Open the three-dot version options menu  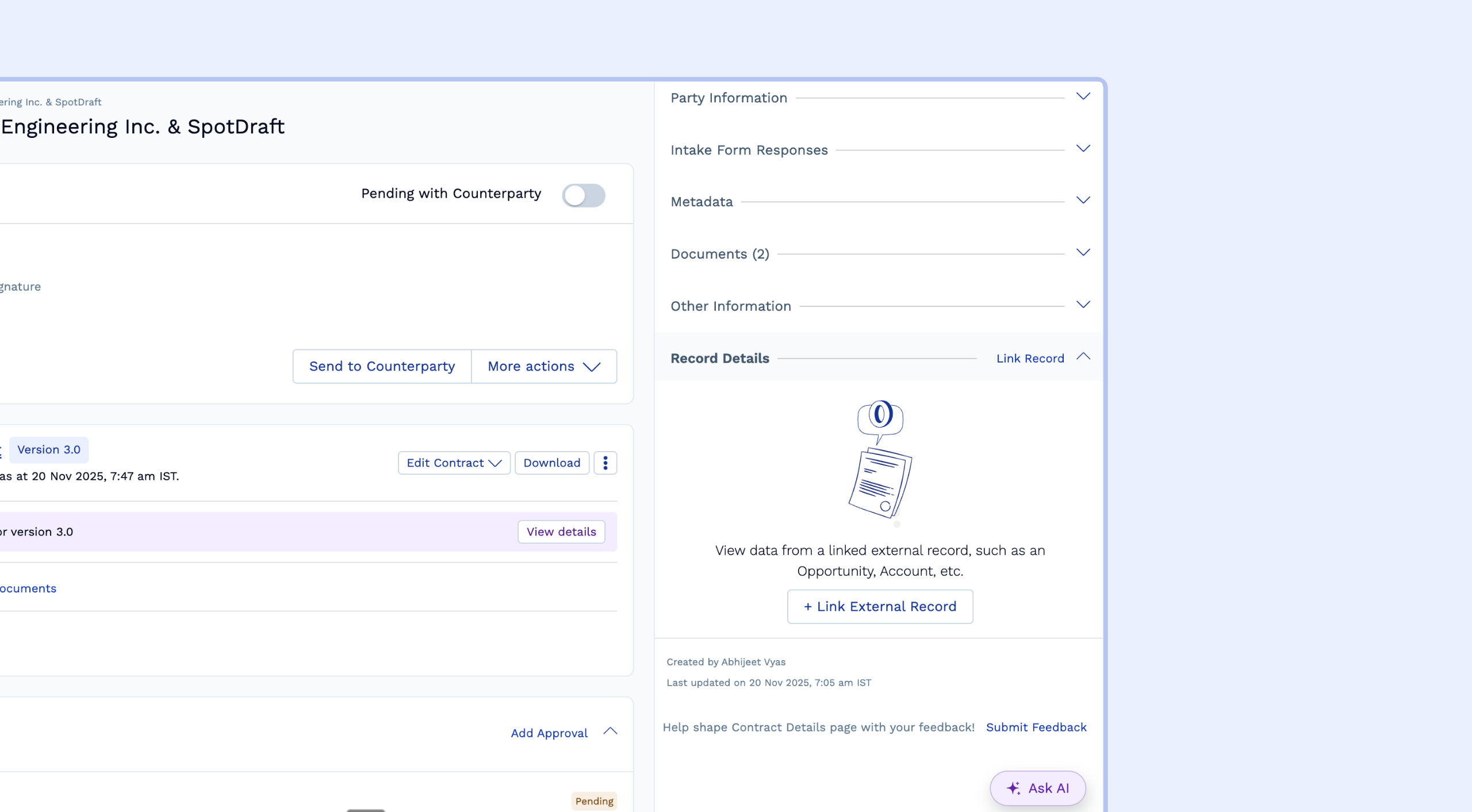pos(605,463)
